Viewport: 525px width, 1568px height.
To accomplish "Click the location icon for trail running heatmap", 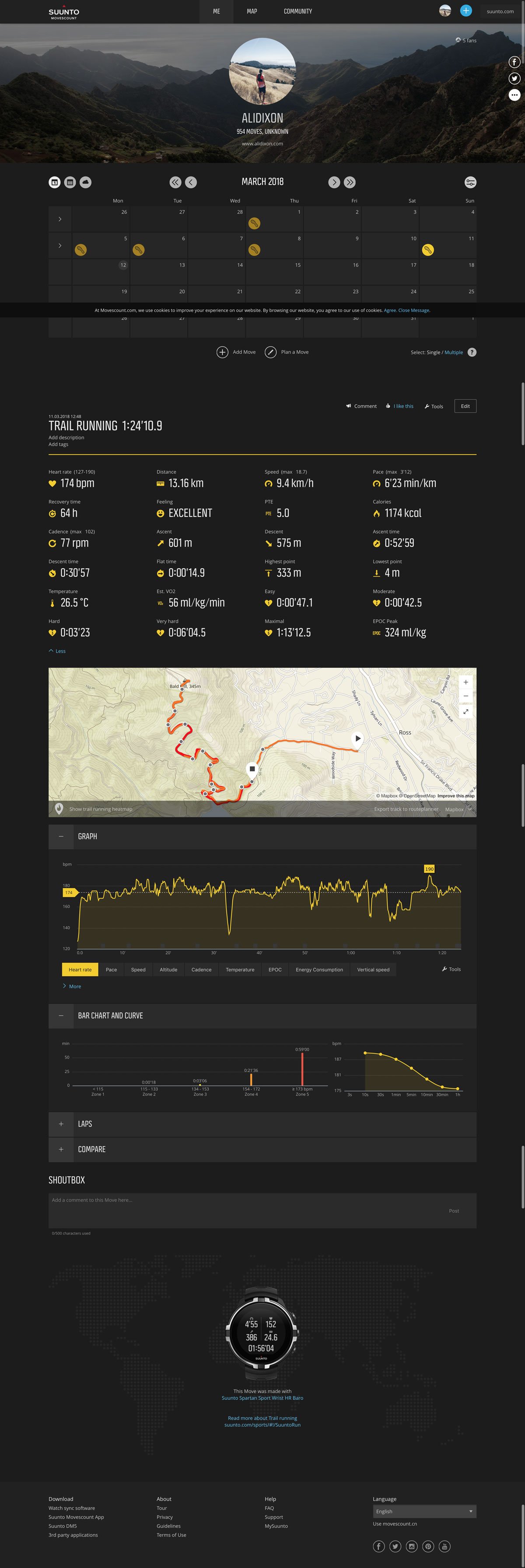I will tap(59, 809).
